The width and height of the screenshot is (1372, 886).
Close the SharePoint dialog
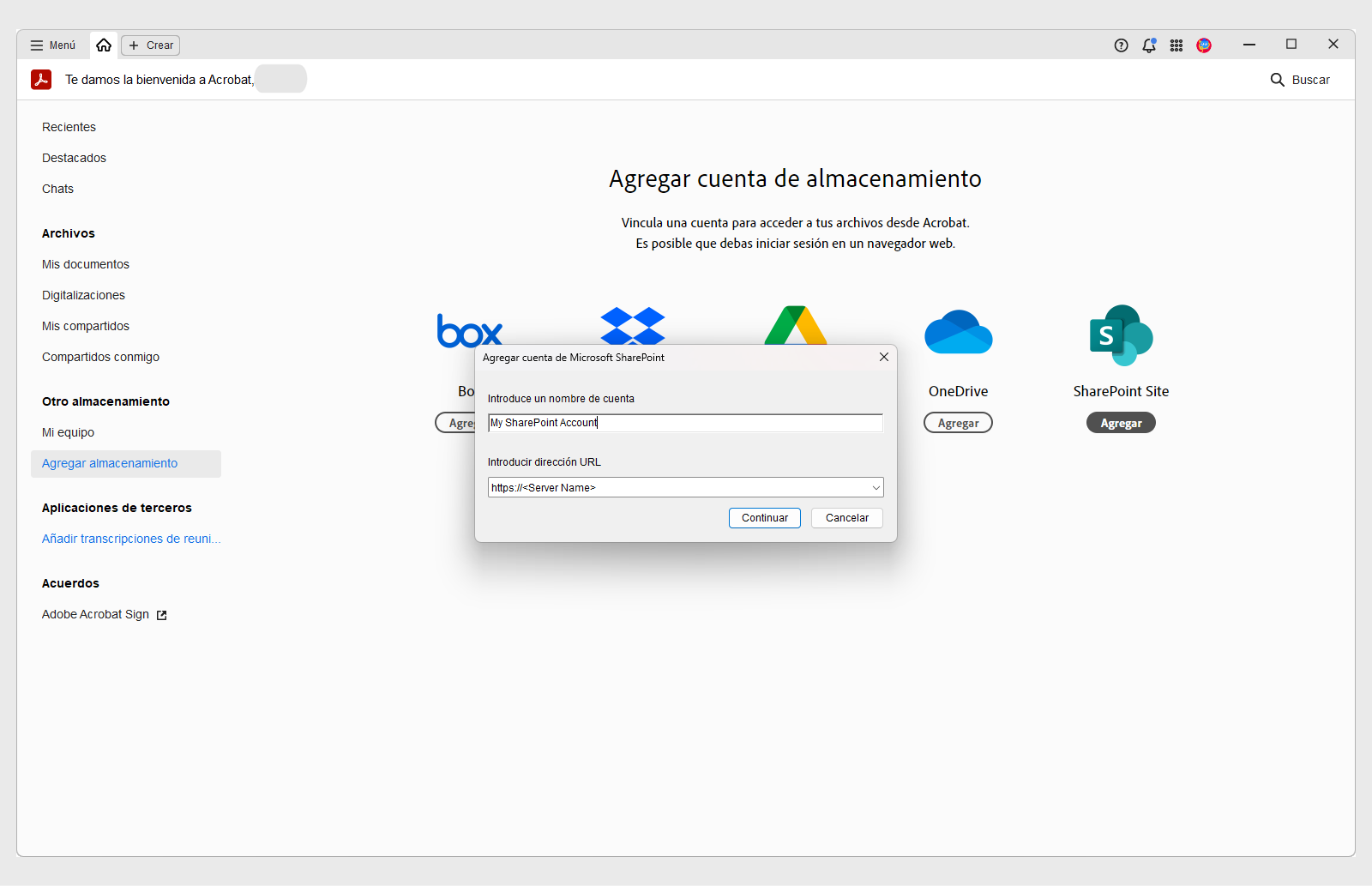[883, 357]
